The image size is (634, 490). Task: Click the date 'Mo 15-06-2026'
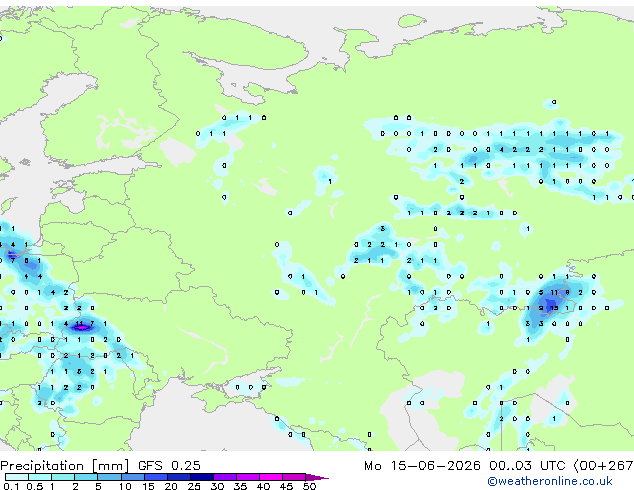(422, 466)
